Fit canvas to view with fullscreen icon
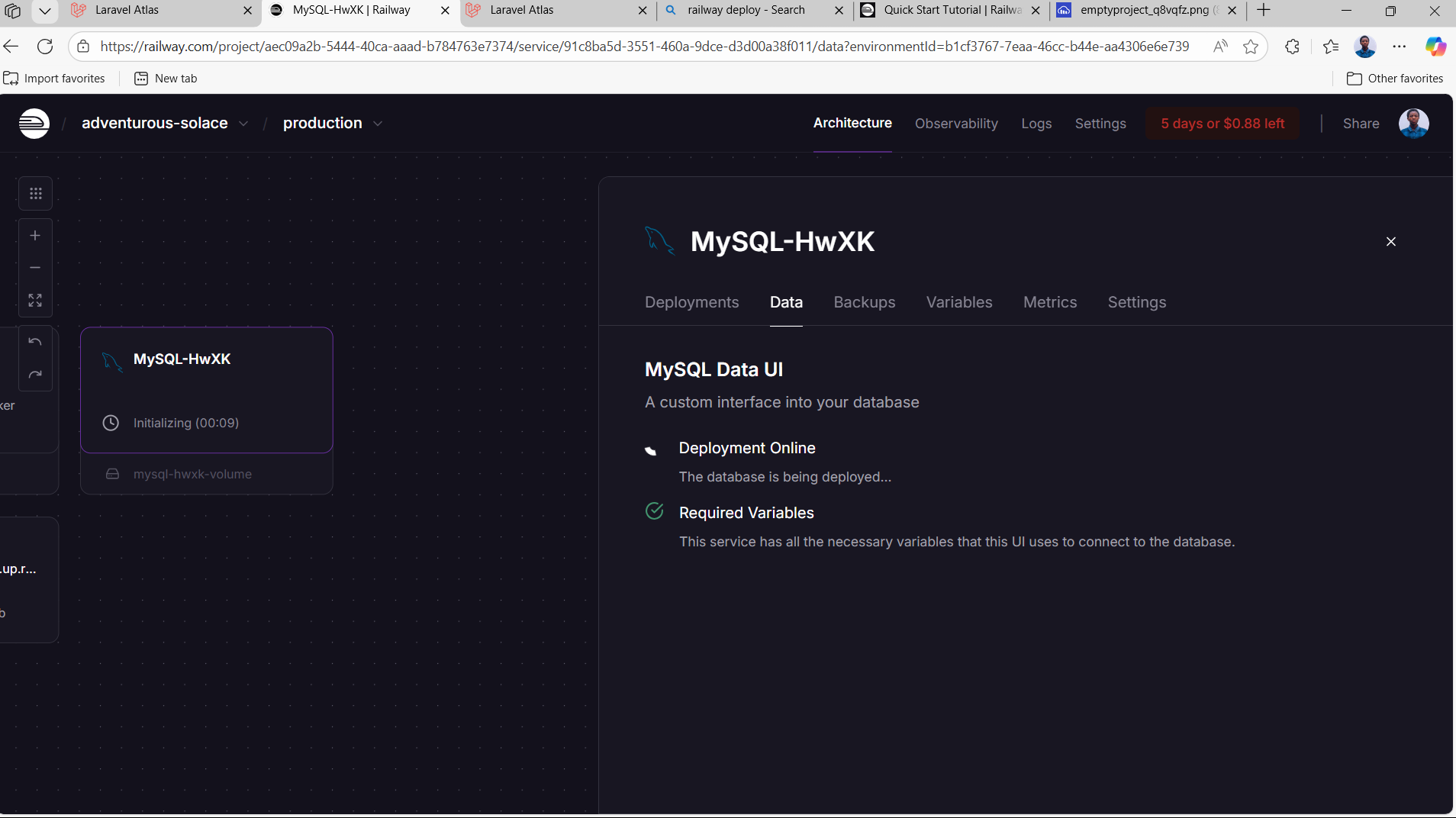This screenshot has height=818, width=1456. 35,300
